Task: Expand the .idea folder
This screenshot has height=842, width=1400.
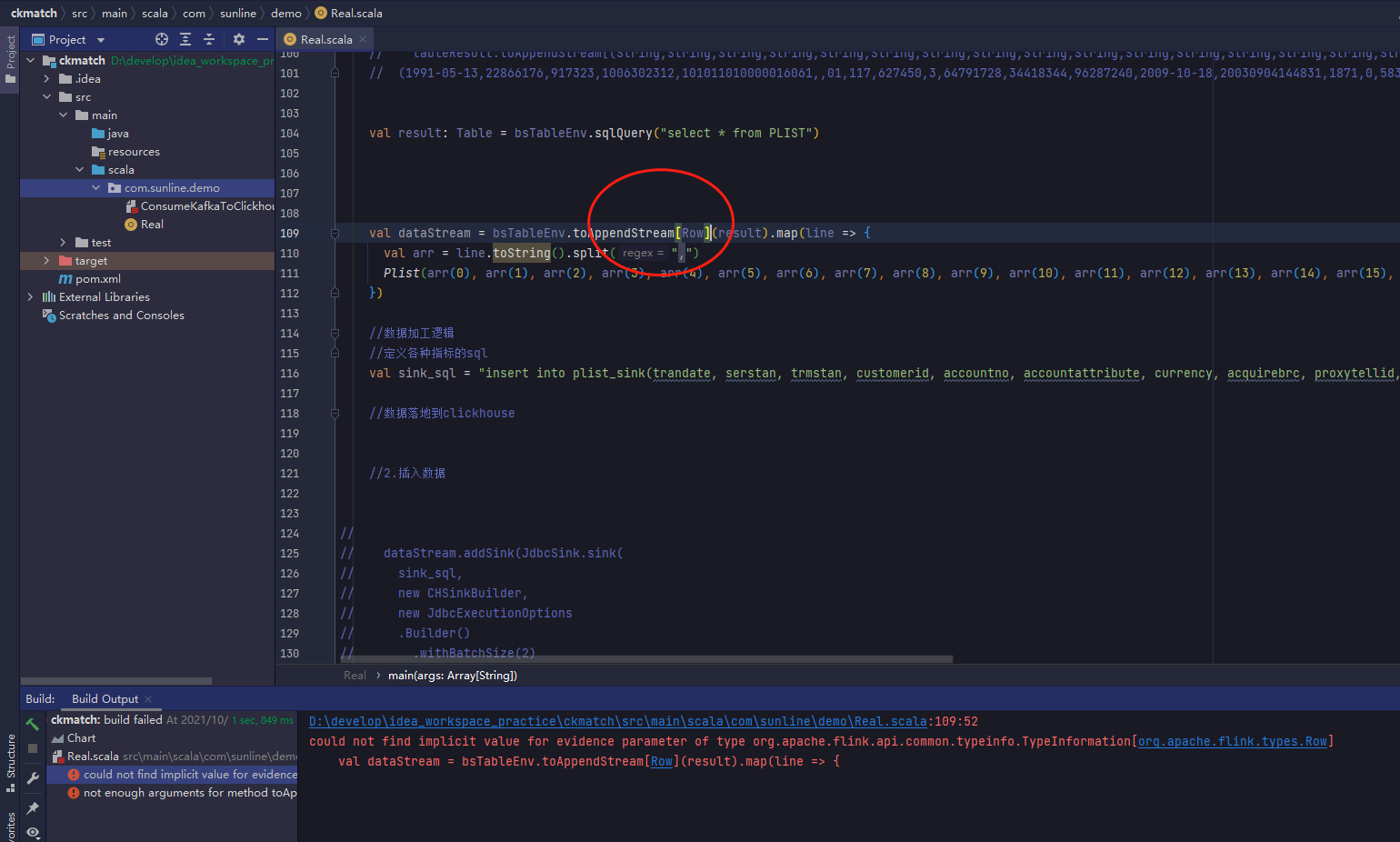Action: point(47,79)
